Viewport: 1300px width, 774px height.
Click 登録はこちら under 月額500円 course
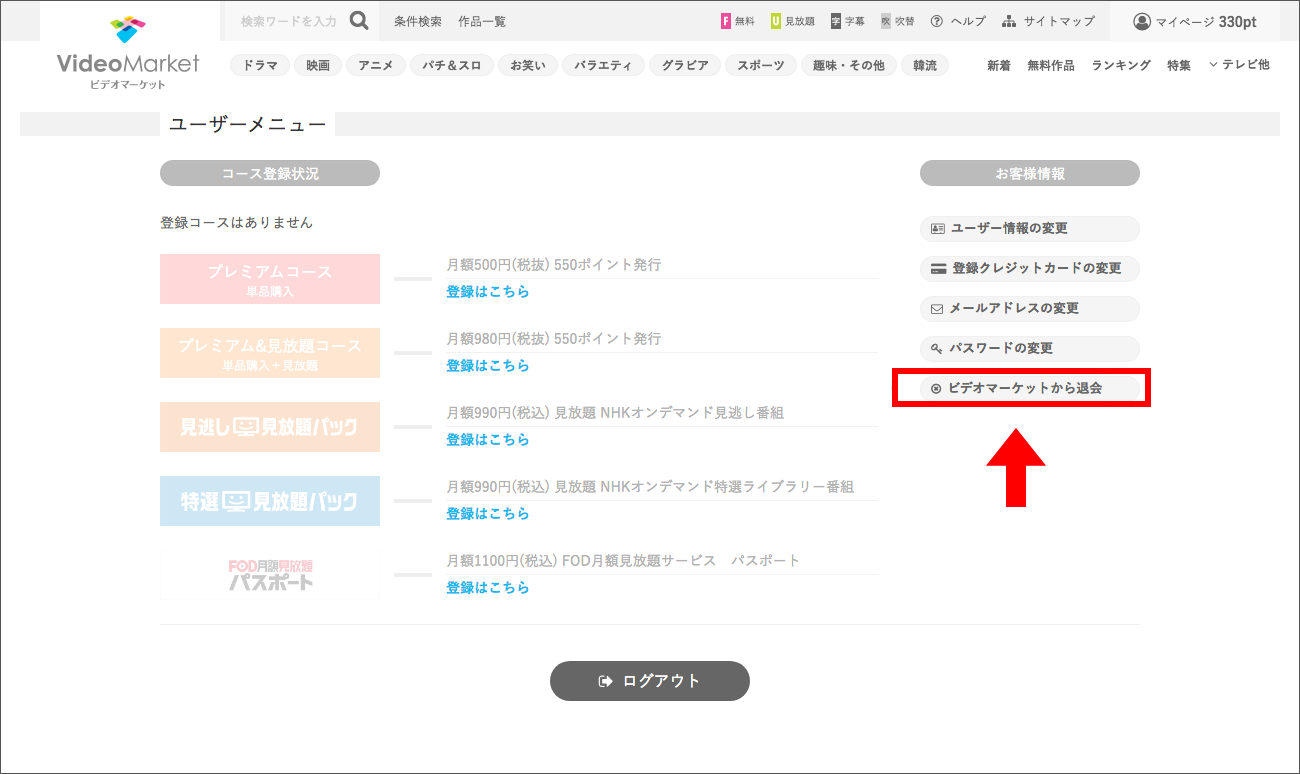[x=488, y=292]
